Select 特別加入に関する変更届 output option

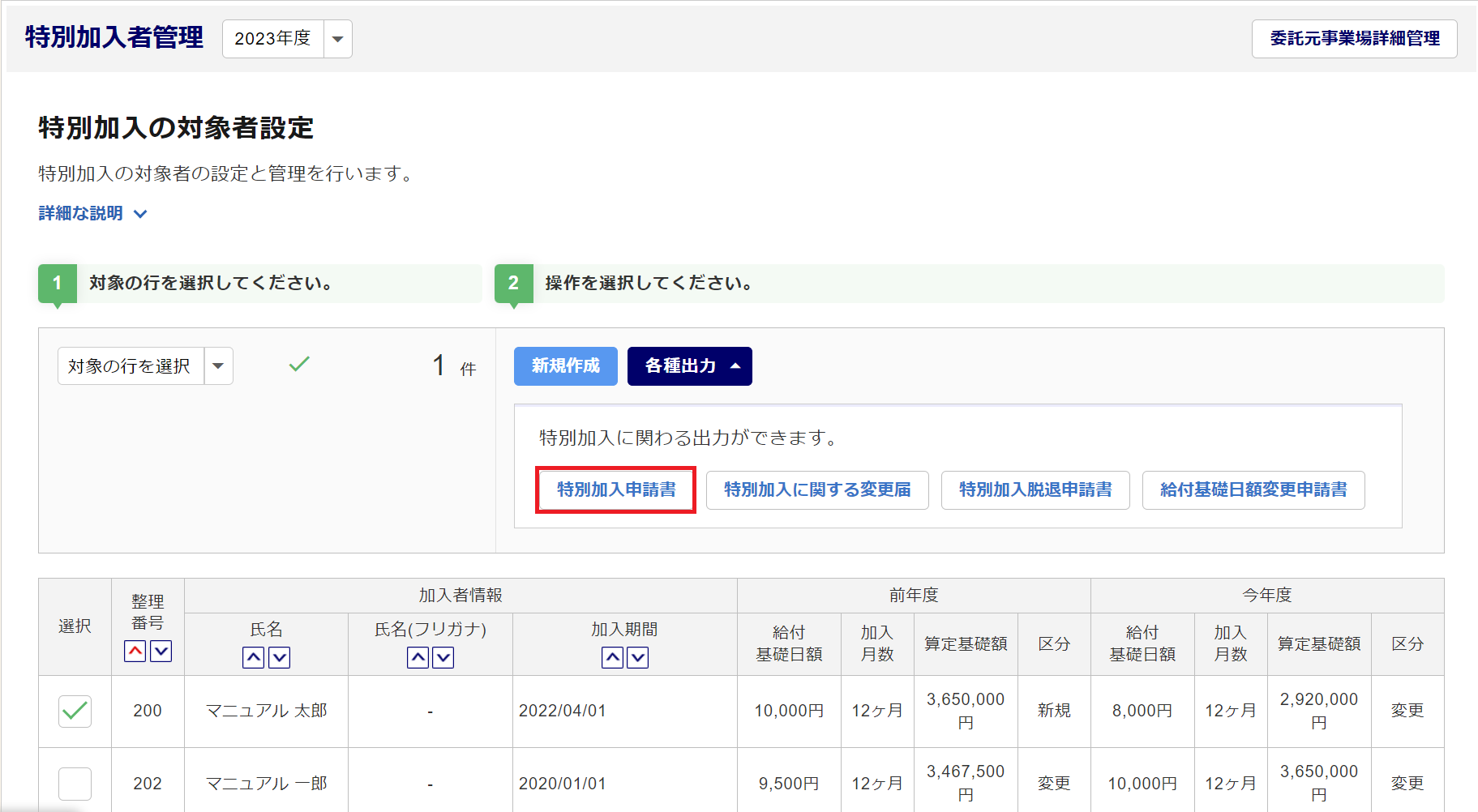pos(816,489)
